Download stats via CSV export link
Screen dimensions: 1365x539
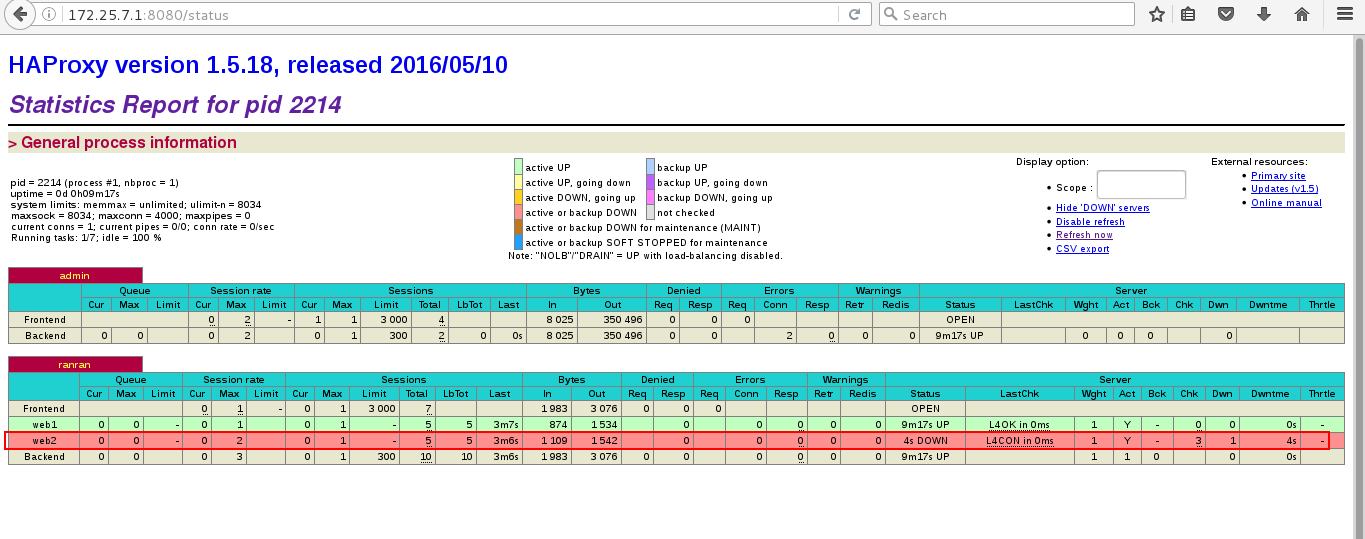pyautogui.click(x=1082, y=249)
